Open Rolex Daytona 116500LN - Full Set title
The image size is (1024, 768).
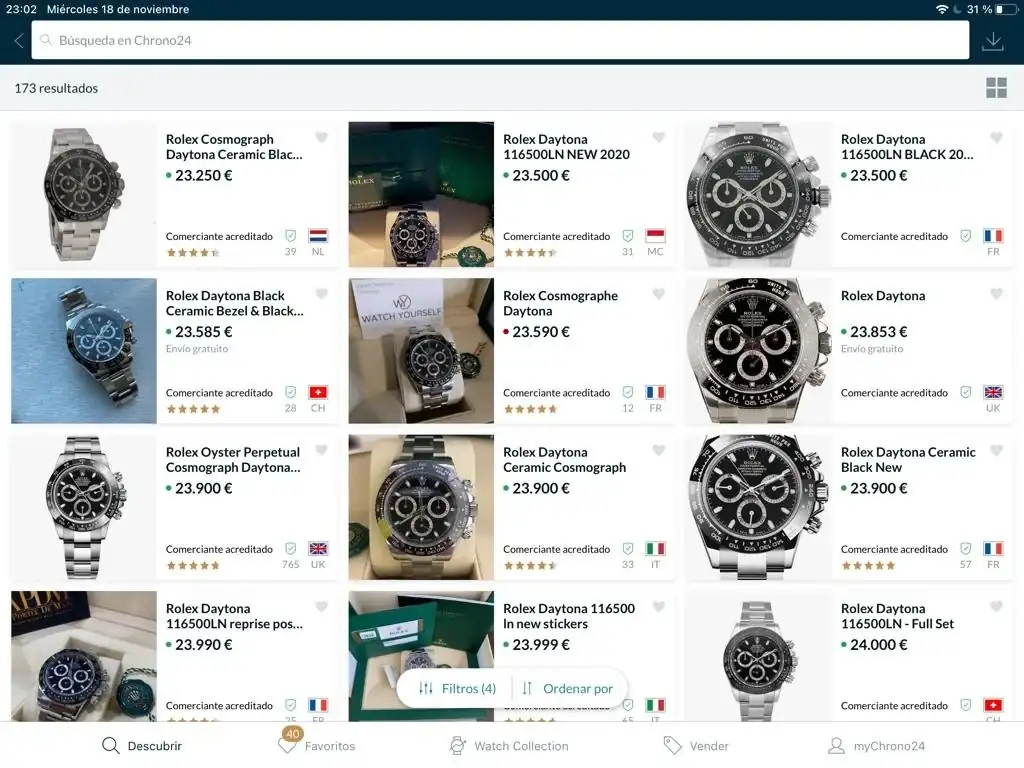897,616
